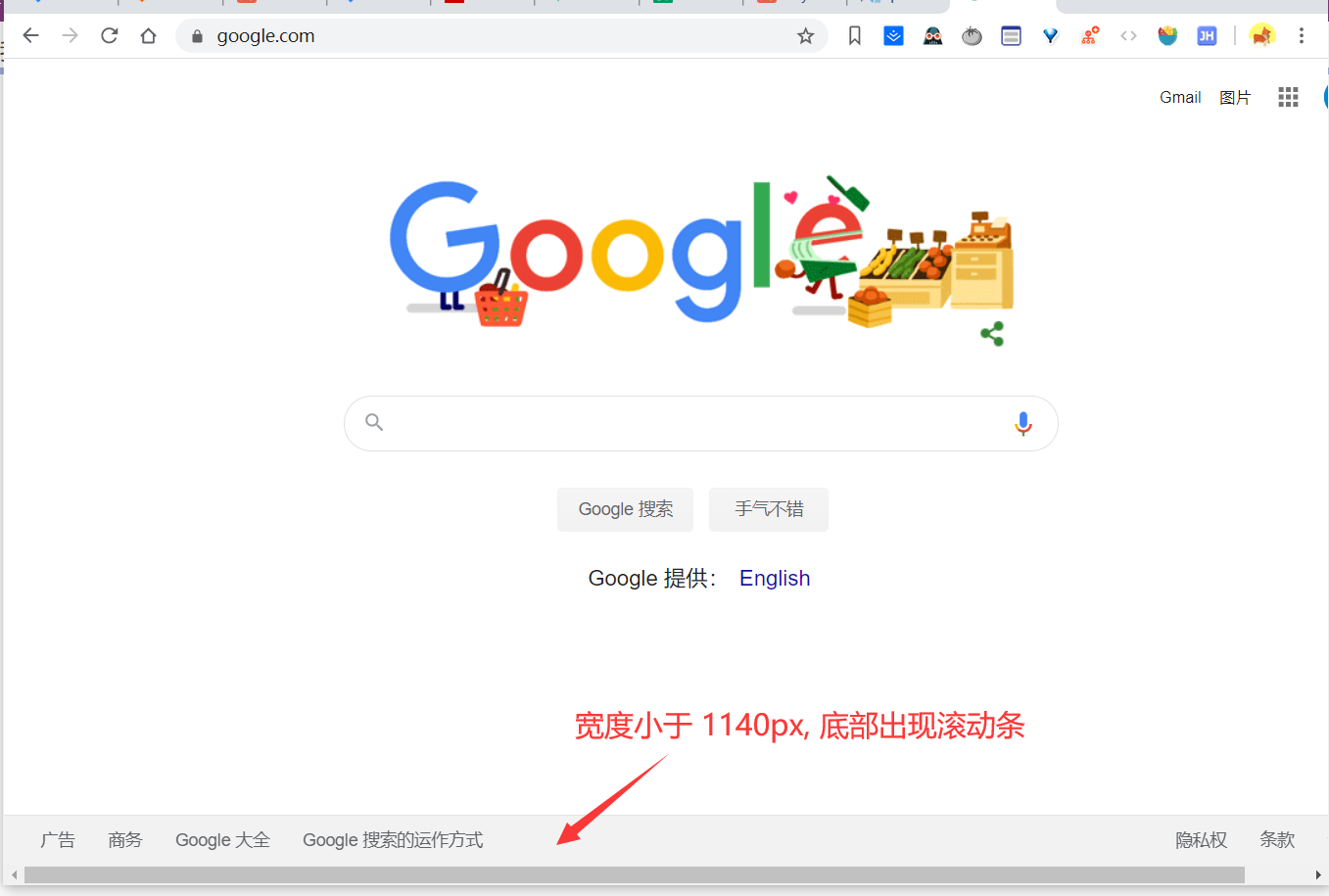
Task: Share the Google doodle
Action: click(x=992, y=334)
